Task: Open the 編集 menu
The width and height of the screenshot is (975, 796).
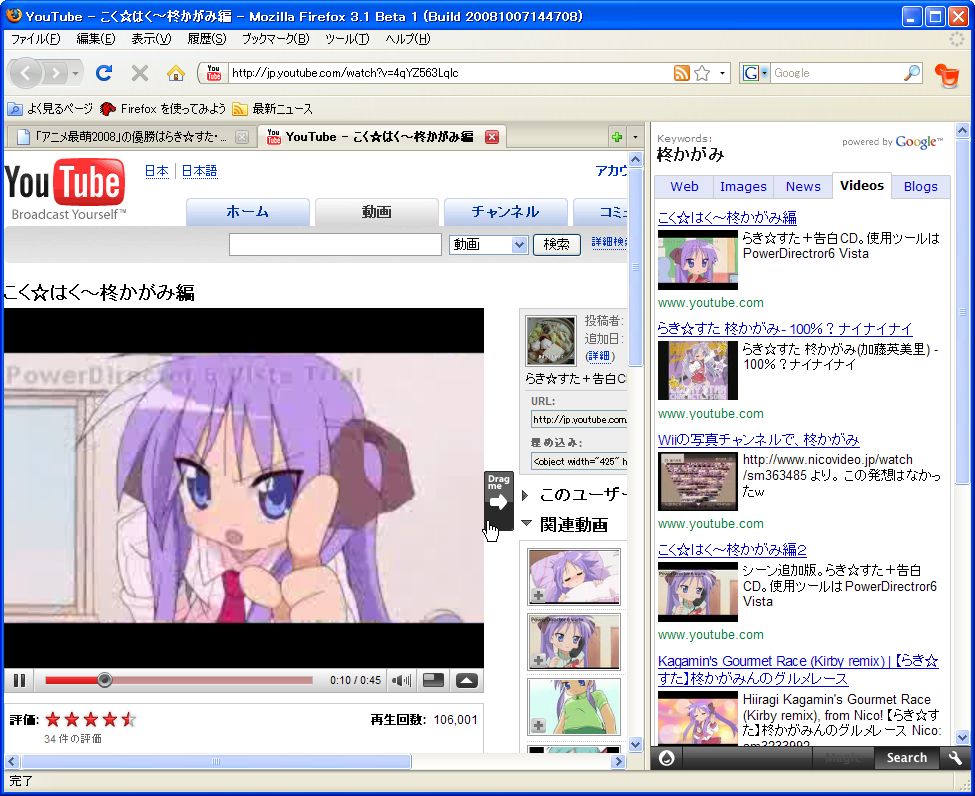Action: (96, 39)
